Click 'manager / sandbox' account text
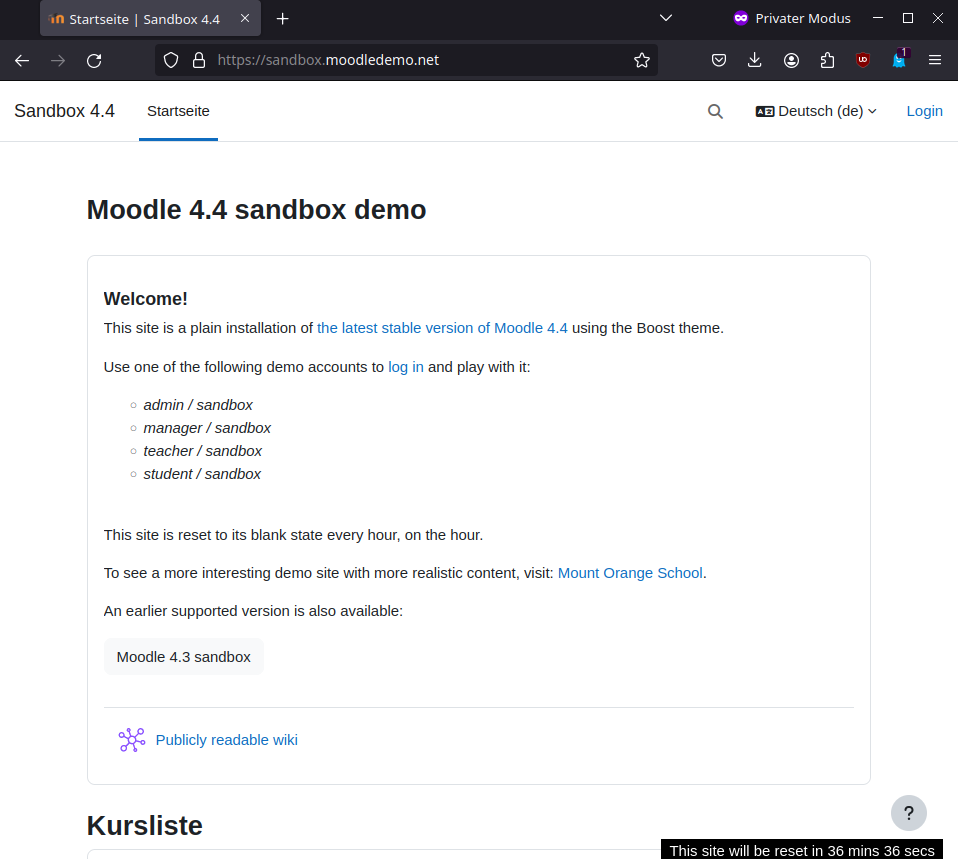958x859 pixels. click(207, 428)
